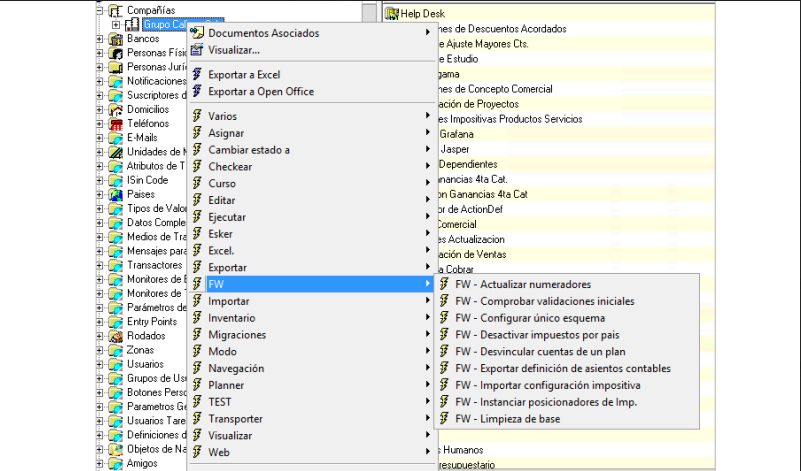801x471 pixels.
Task: Open the Documentos Asociados submenu
Action: [x=311, y=33]
